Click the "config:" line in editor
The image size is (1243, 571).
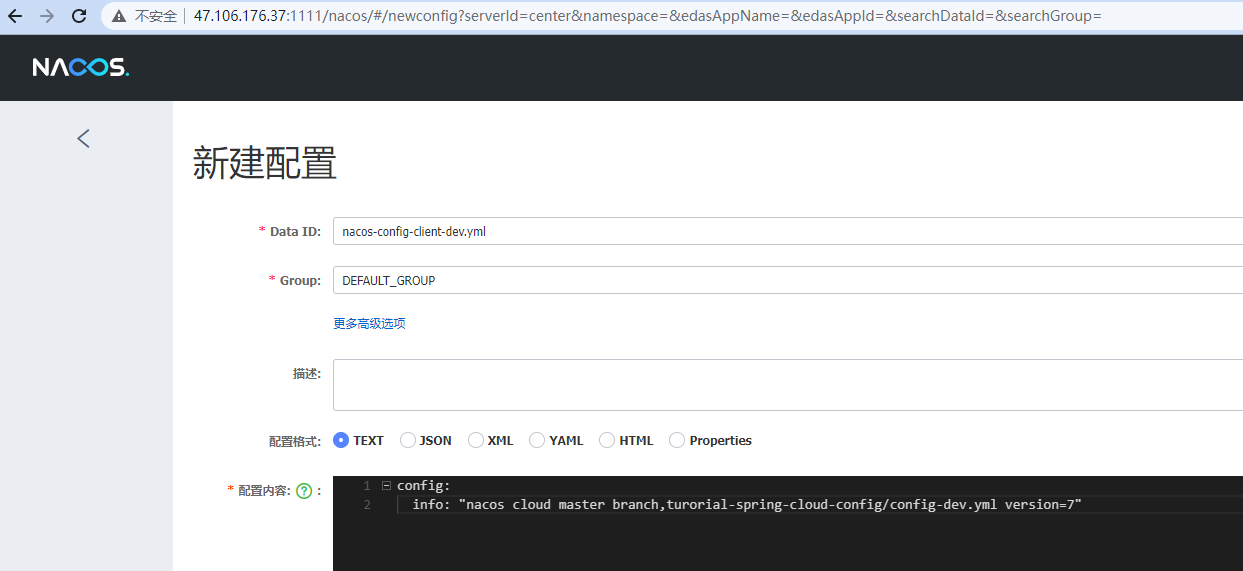pos(424,486)
